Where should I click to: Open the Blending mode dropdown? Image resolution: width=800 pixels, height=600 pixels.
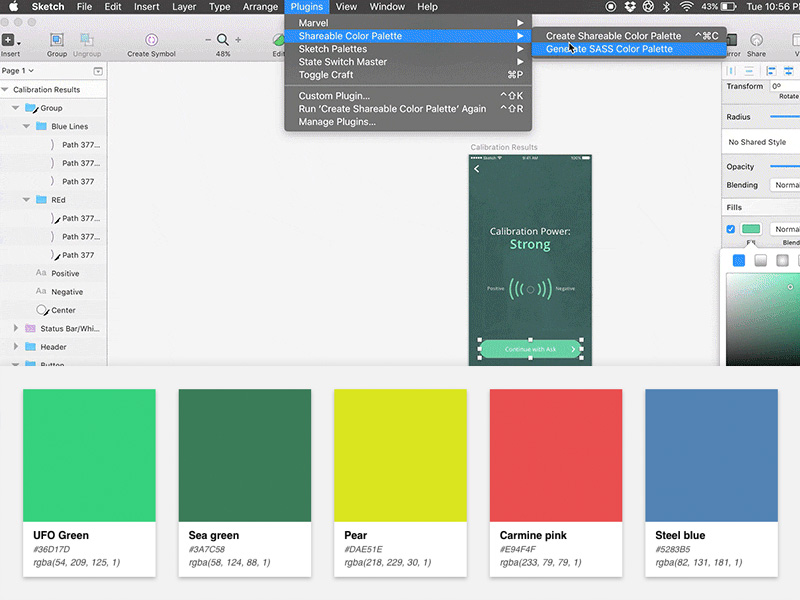(x=785, y=185)
